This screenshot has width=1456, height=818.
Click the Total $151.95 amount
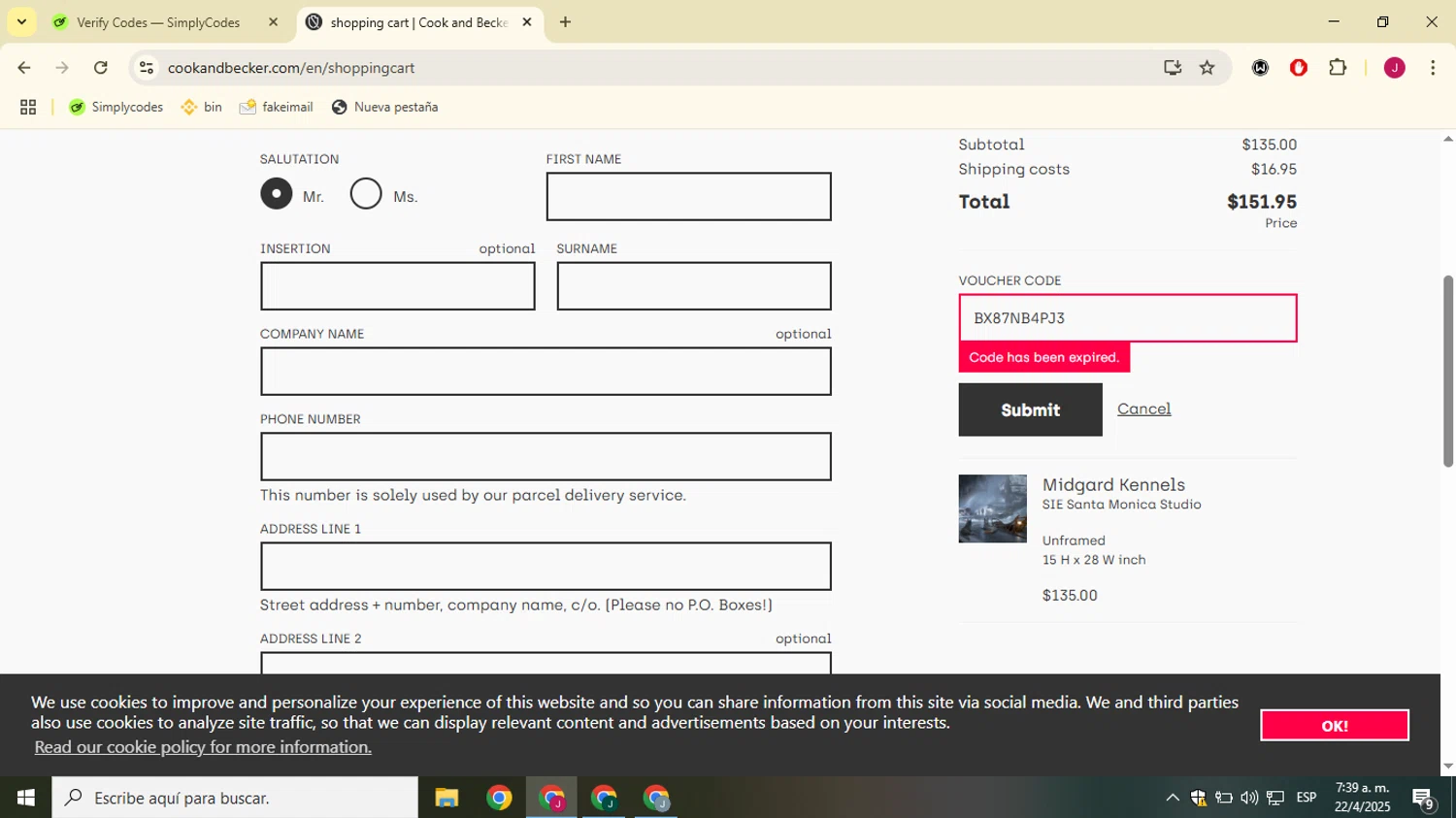point(1262,202)
